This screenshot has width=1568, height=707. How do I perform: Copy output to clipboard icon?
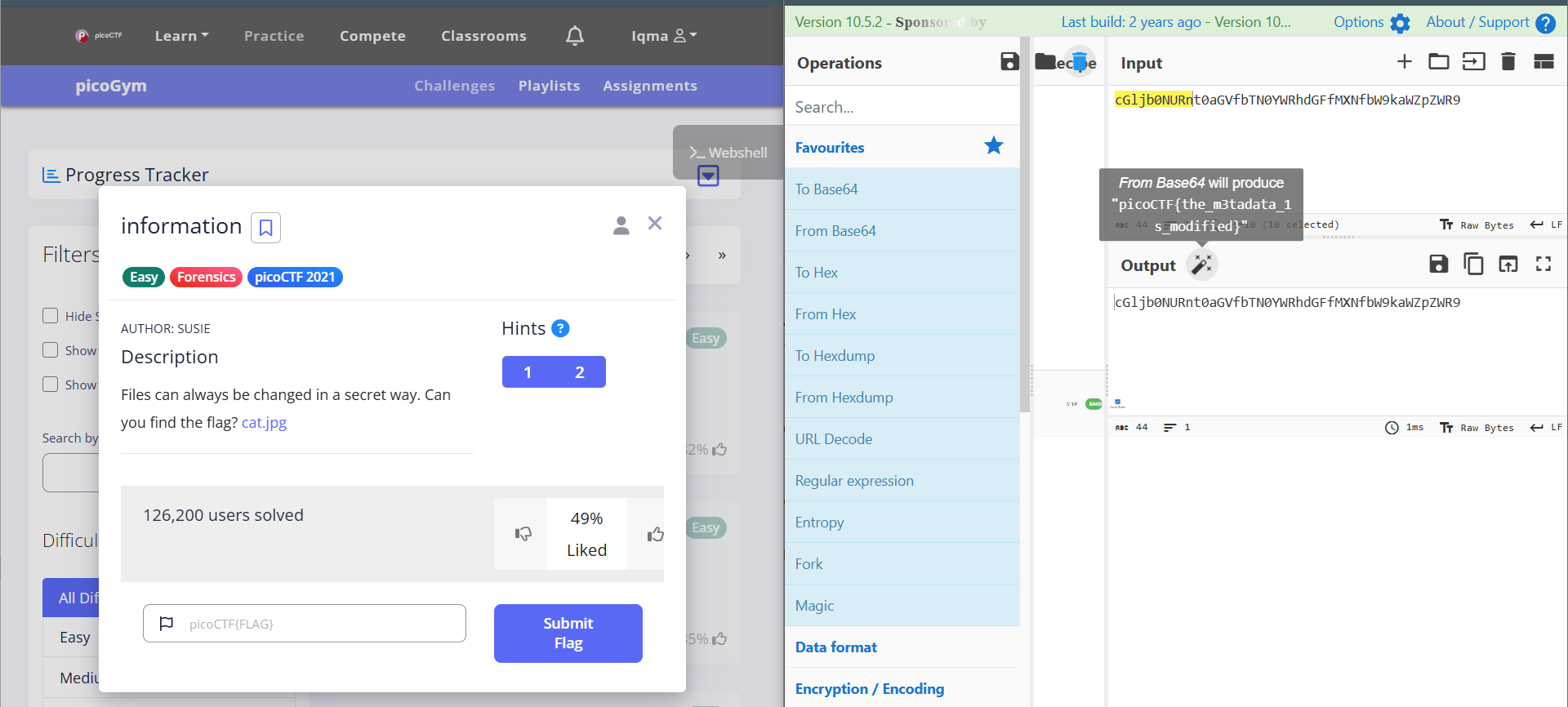[x=1473, y=264]
